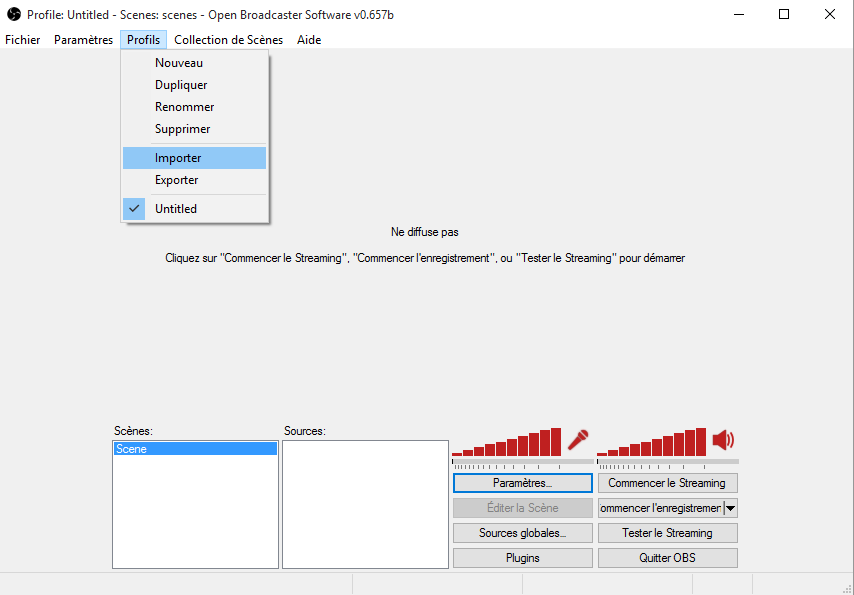Open the Aide menu
854x595 pixels.
coord(309,40)
